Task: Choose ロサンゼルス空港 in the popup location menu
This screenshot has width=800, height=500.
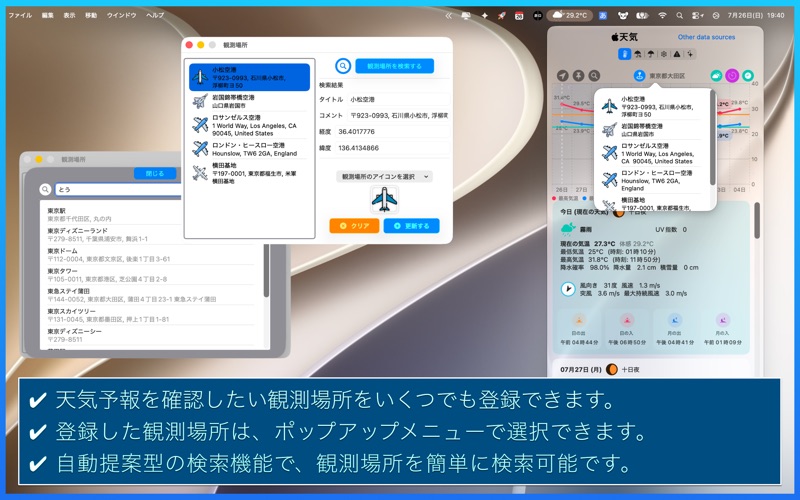Action: click(x=653, y=153)
